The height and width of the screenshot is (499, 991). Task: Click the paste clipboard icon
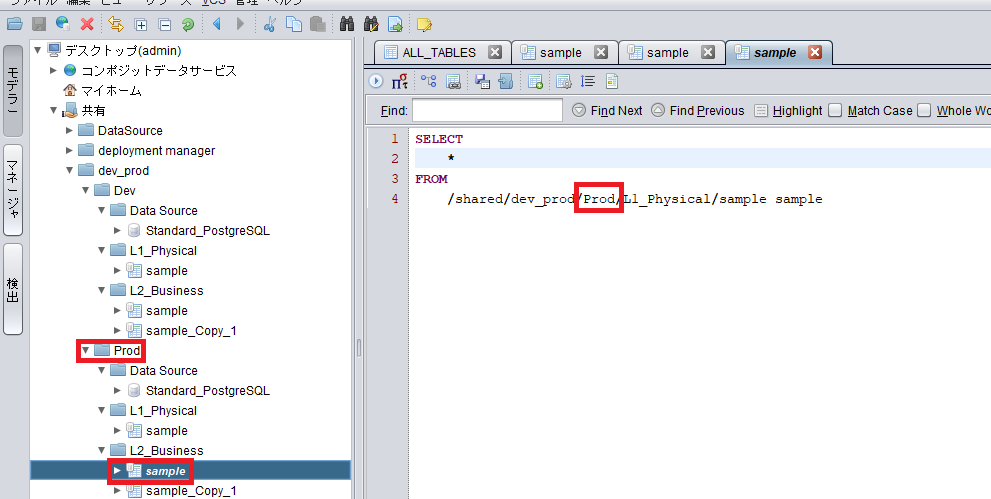point(318,25)
